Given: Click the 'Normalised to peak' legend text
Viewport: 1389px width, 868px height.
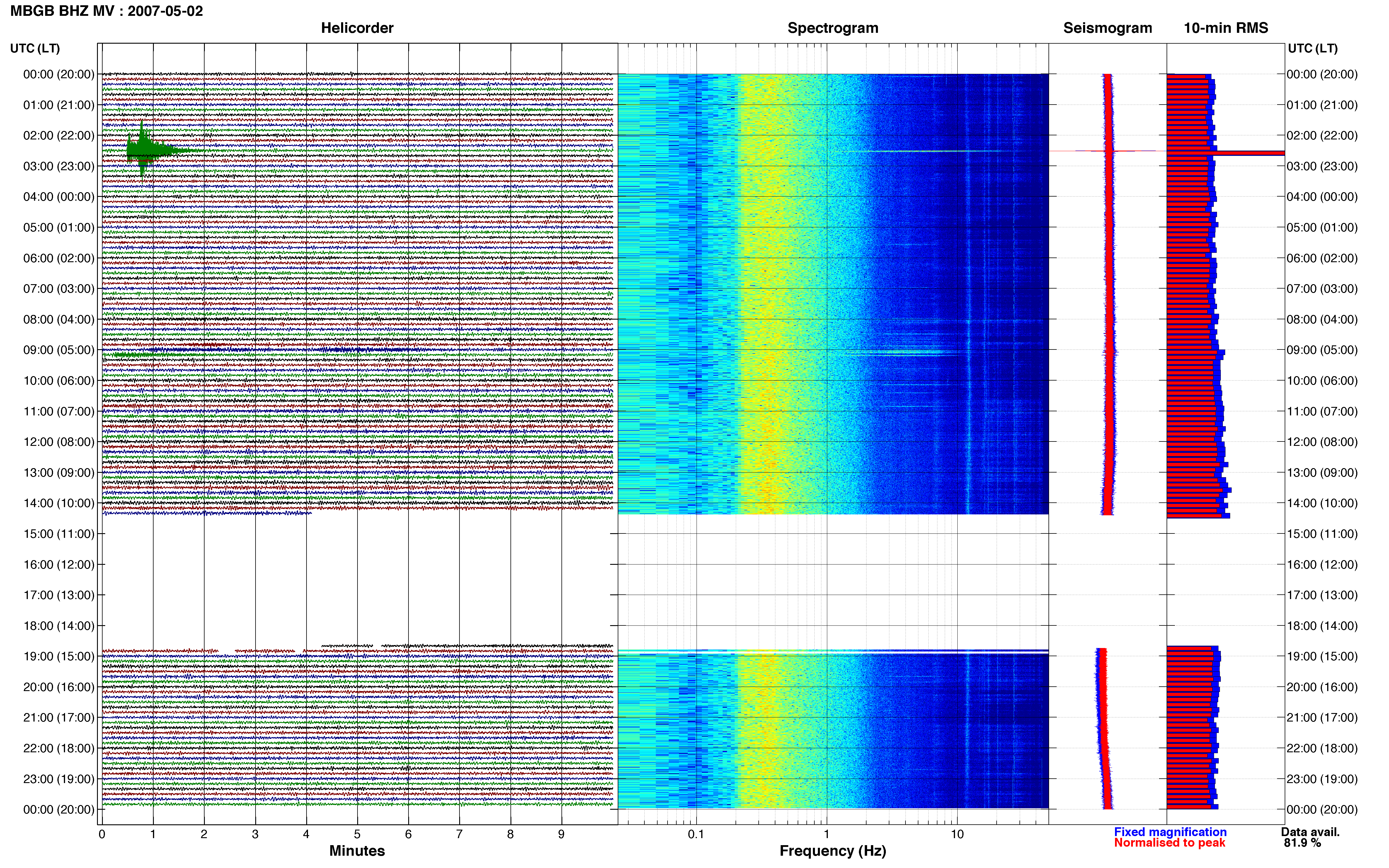Looking at the screenshot, I should click(1170, 843).
